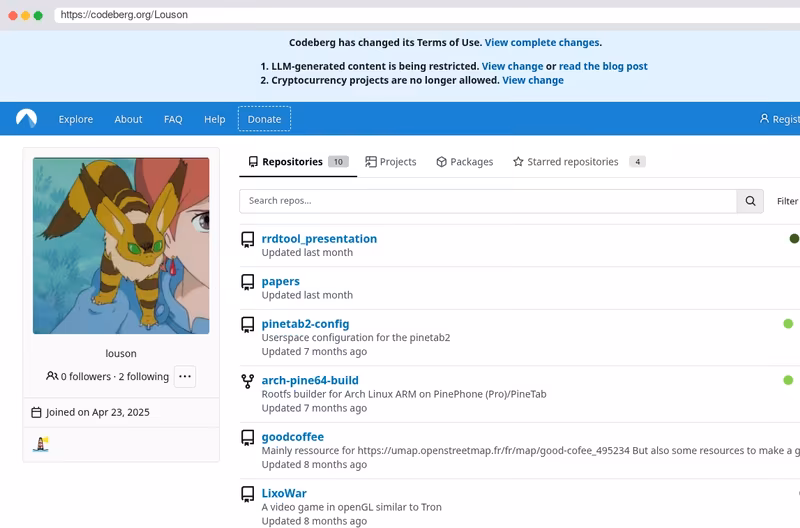This screenshot has height=528, width=800.
Task: Open read the blog post link
Action: (x=603, y=66)
